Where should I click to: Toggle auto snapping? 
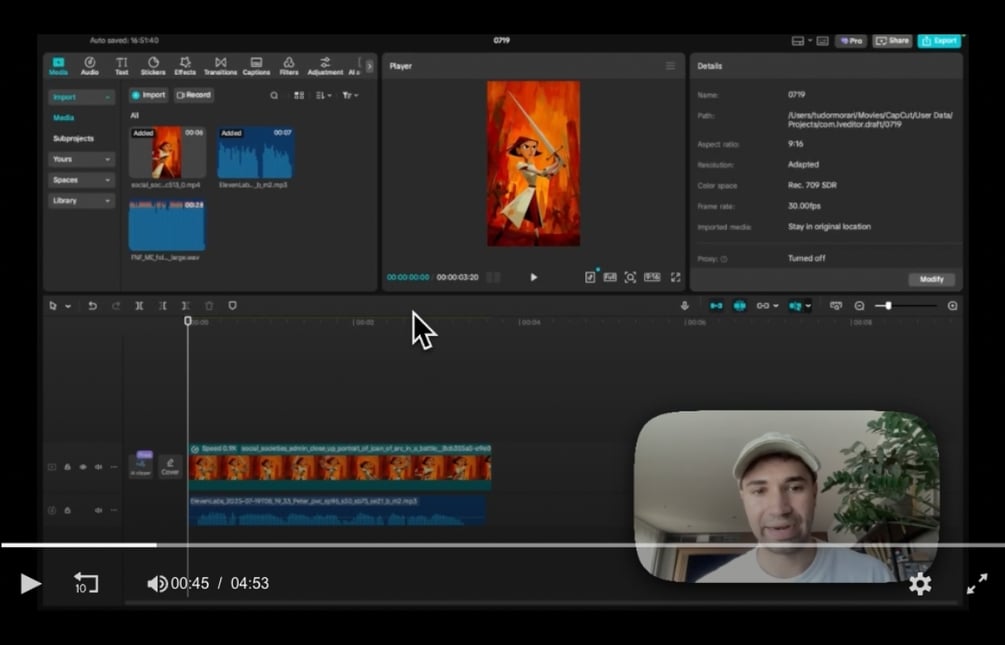point(739,306)
